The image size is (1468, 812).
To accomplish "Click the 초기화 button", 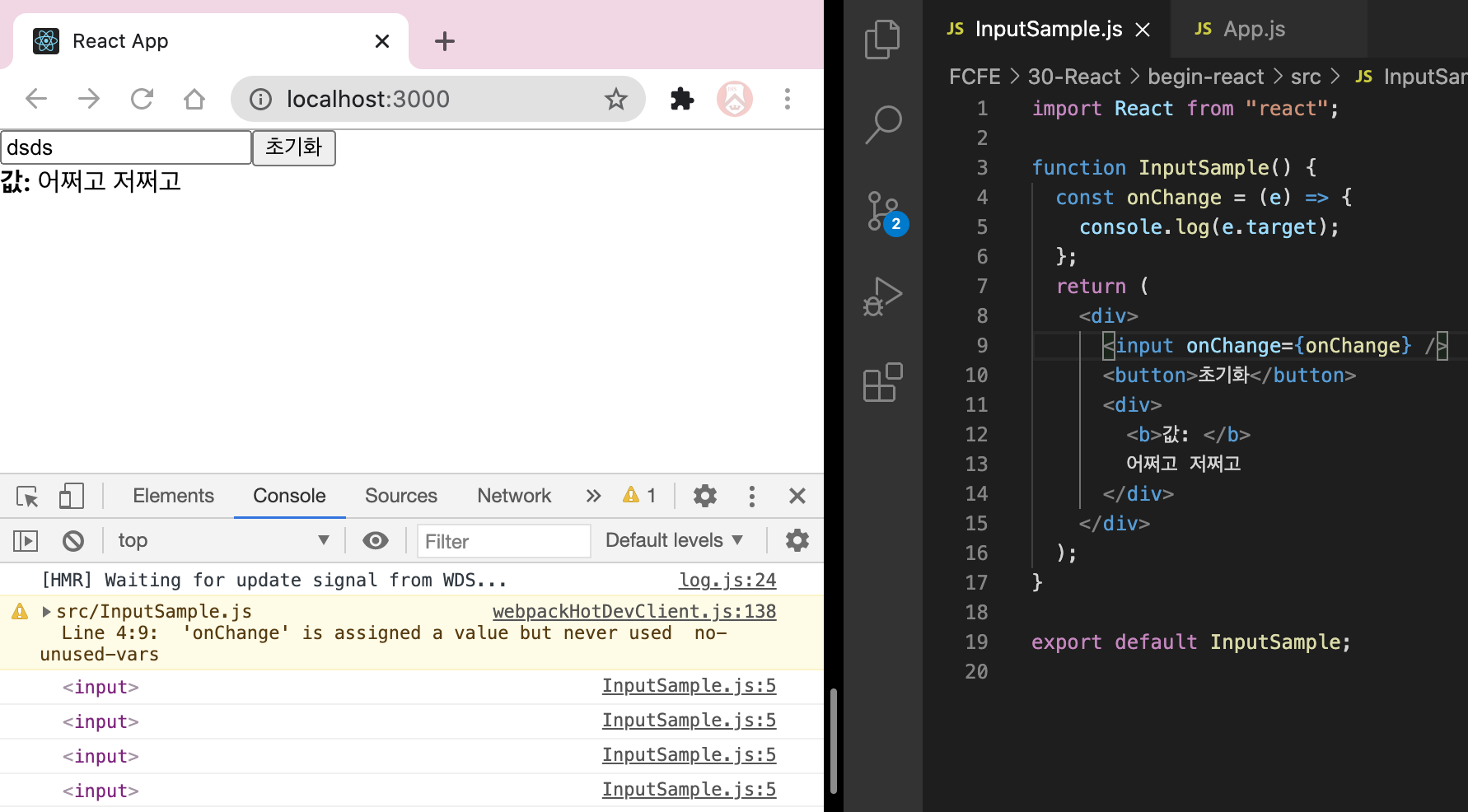I will pyautogui.click(x=294, y=147).
